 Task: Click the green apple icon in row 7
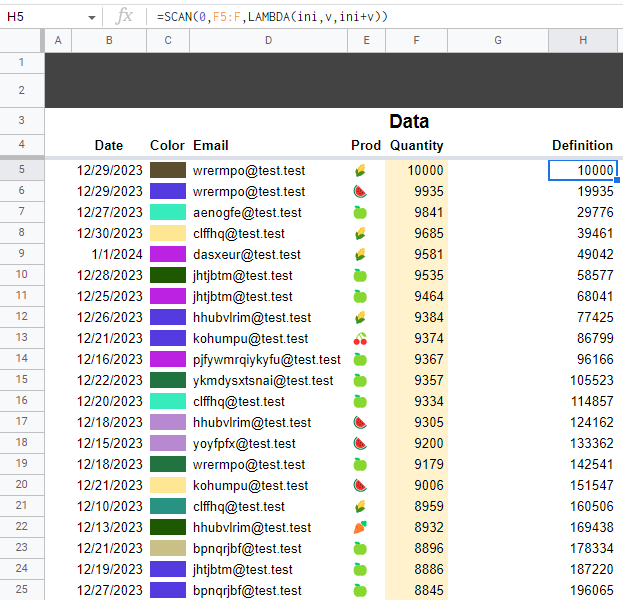[360, 213]
